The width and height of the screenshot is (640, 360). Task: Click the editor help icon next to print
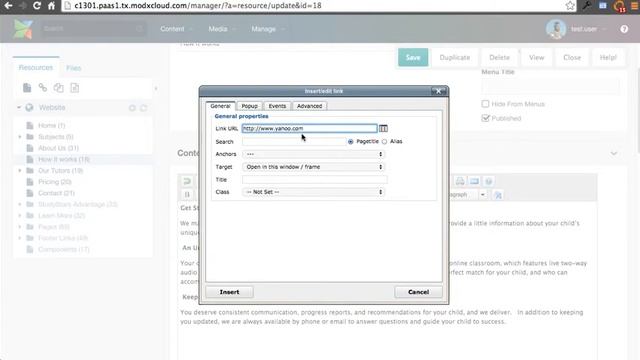(x=489, y=181)
